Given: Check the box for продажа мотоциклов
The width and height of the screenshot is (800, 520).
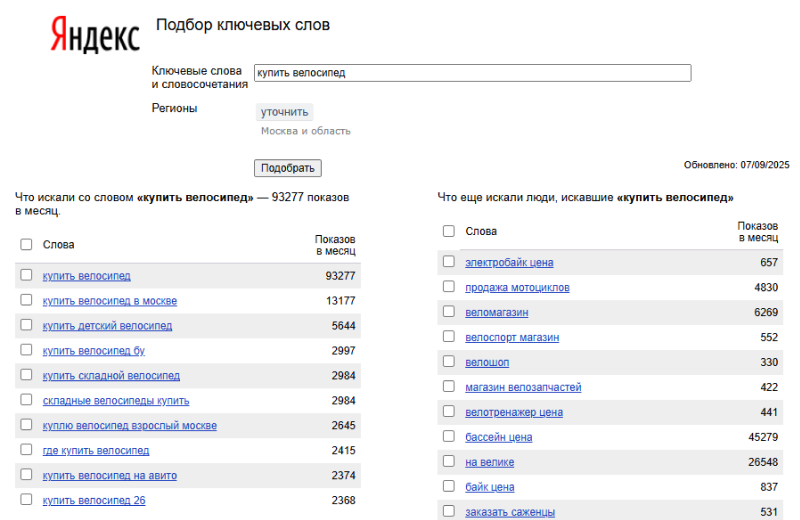Looking at the screenshot, I should pos(448,286).
